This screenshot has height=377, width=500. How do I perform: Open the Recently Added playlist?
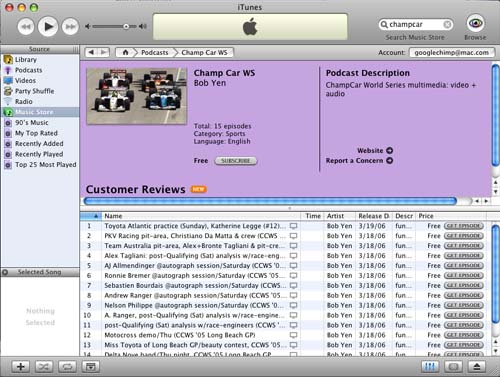[40, 144]
